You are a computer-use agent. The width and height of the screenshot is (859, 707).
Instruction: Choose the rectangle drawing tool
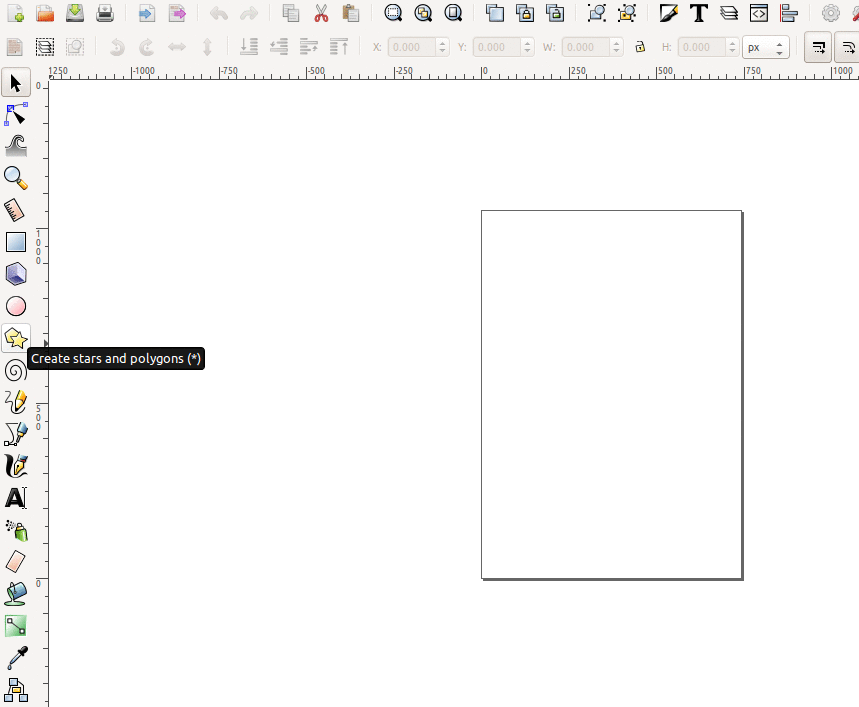coord(16,241)
